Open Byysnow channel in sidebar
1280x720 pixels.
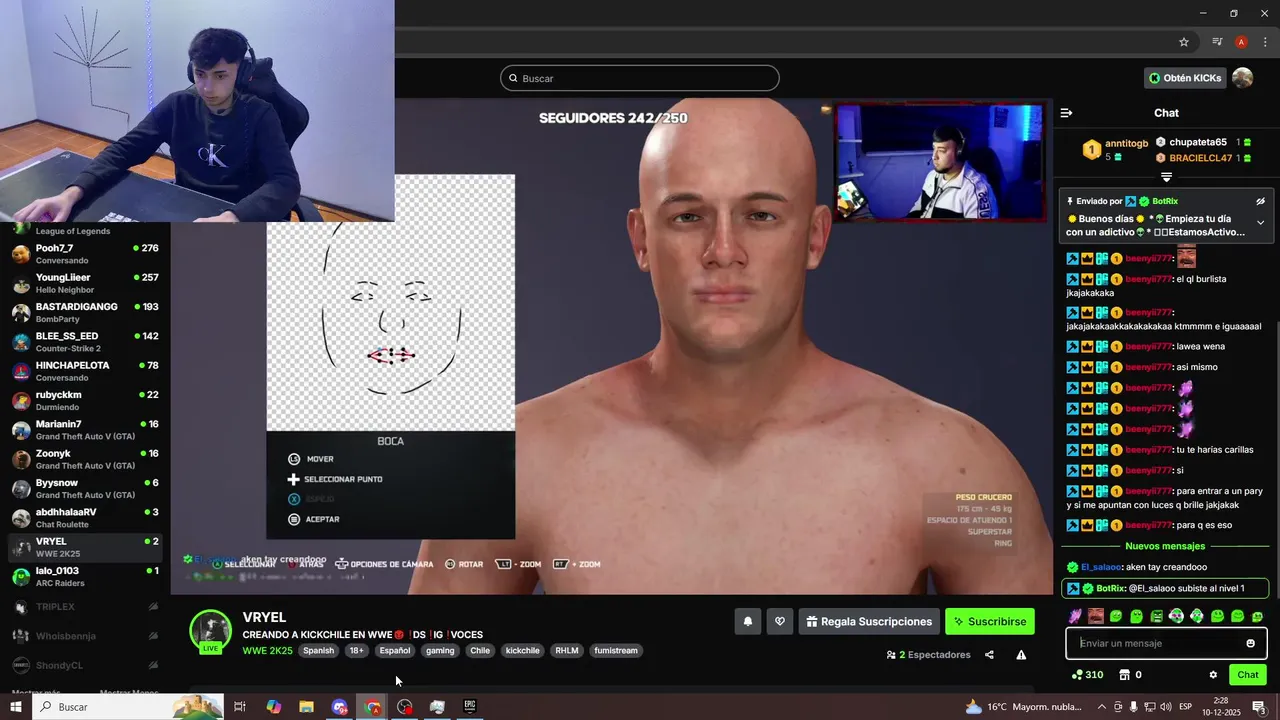(x=85, y=488)
